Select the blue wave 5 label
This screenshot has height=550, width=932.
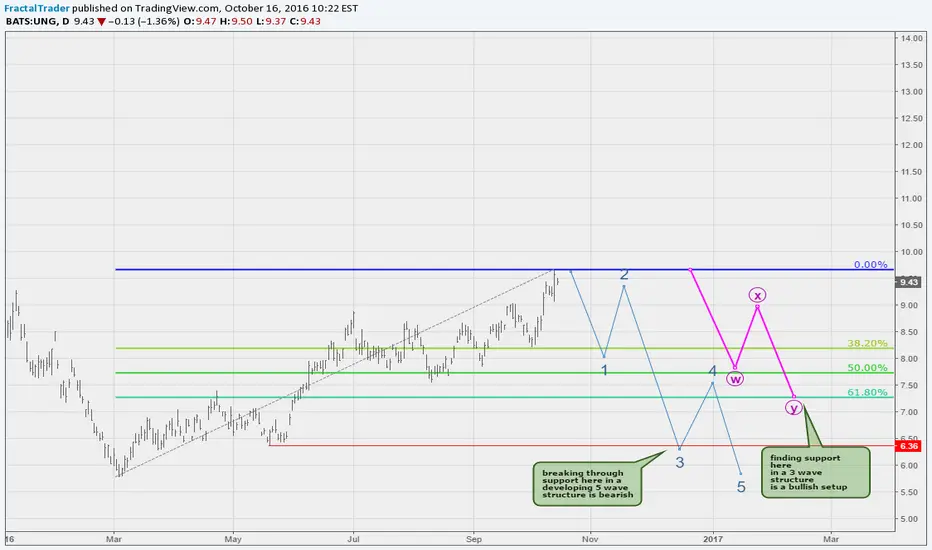click(x=741, y=487)
